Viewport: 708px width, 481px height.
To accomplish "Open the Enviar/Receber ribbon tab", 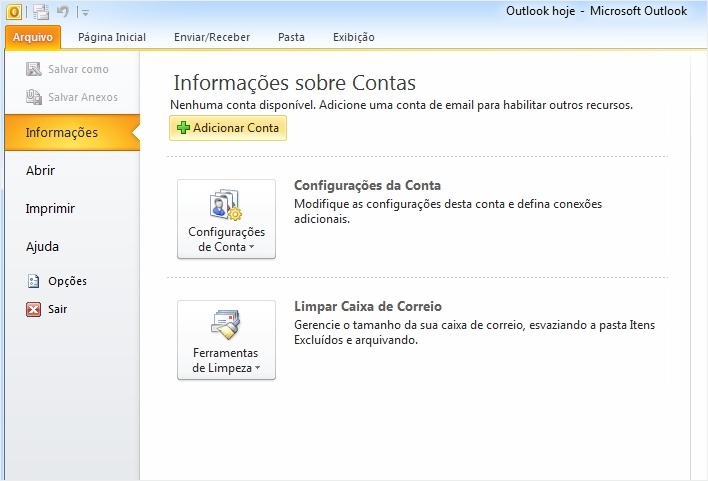I will click(211, 37).
